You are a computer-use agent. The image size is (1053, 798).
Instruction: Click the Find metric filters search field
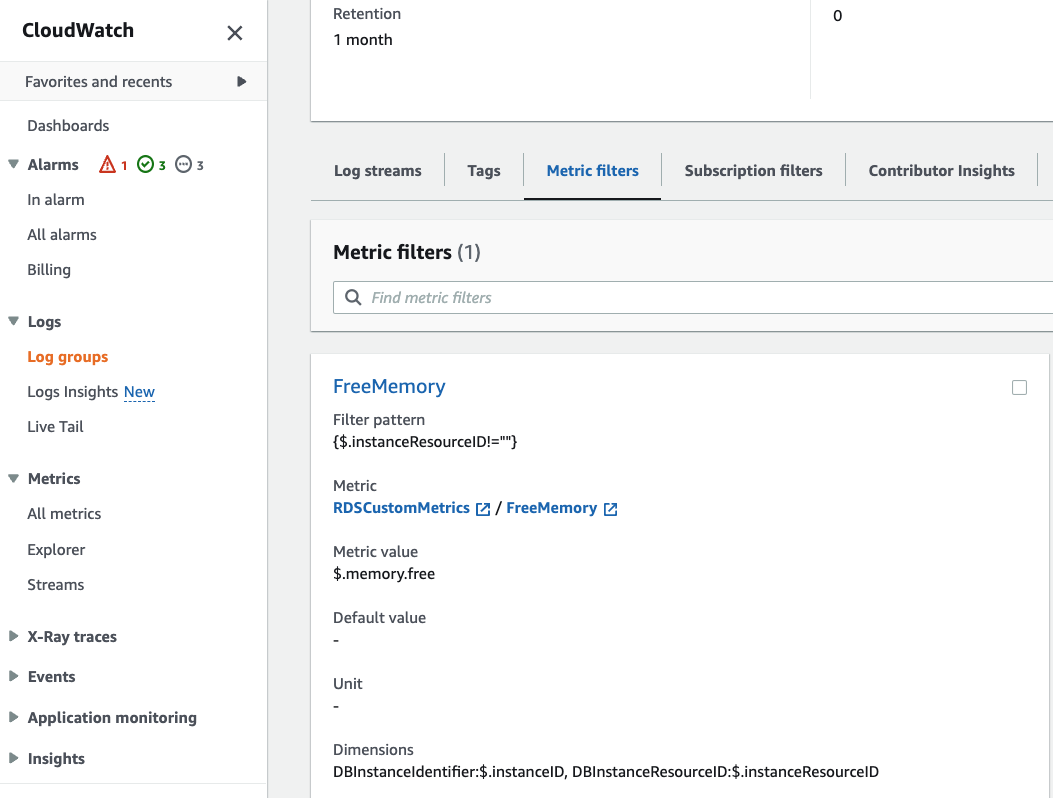pos(693,298)
